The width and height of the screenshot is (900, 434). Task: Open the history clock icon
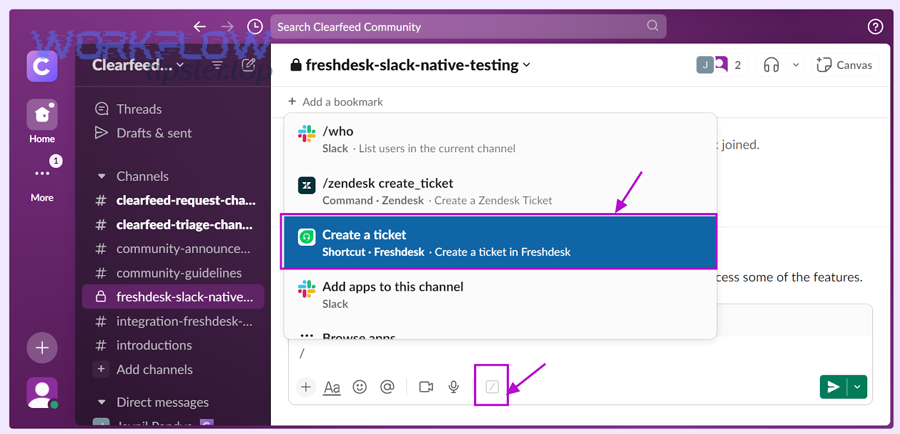[255, 27]
